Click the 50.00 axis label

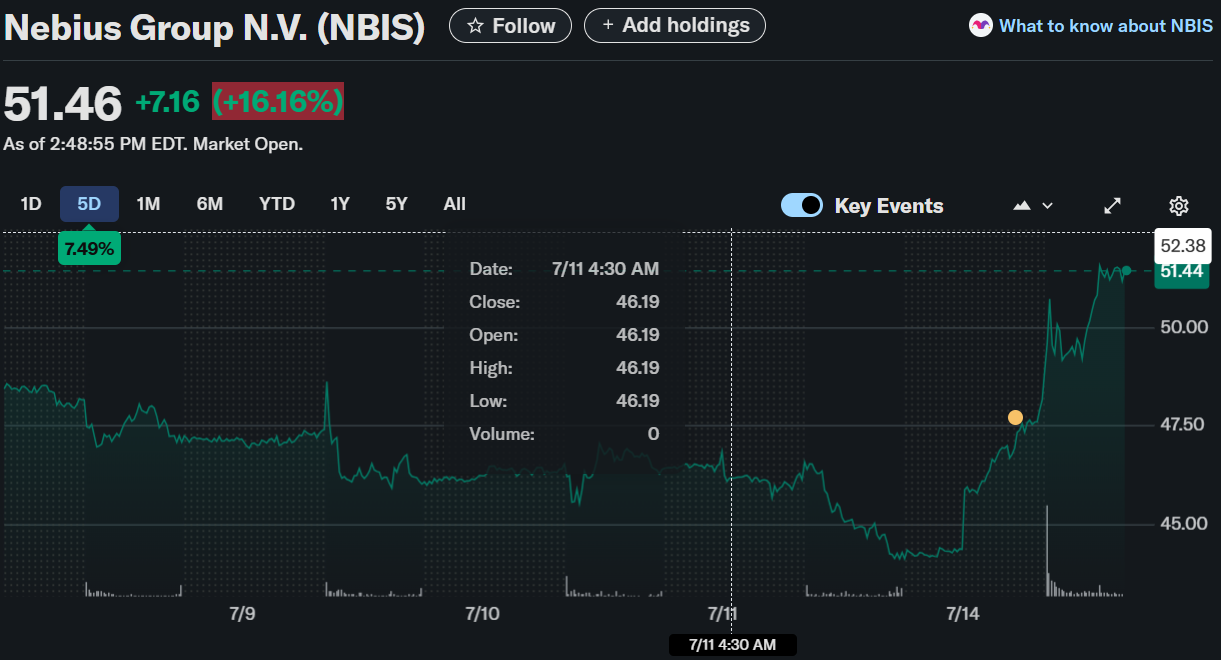(1184, 327)
